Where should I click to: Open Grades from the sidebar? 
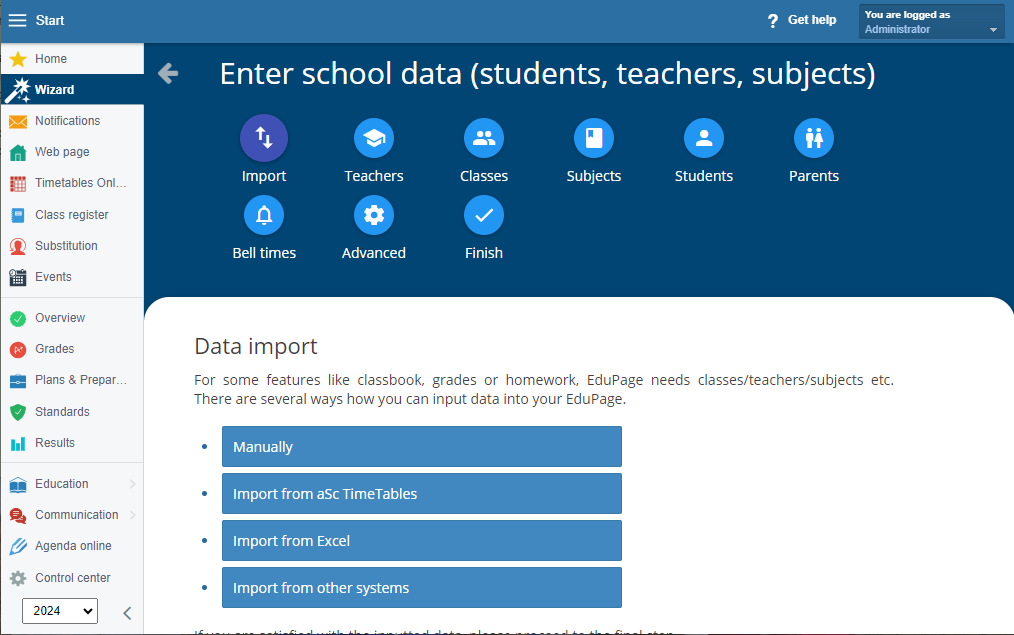72,349
